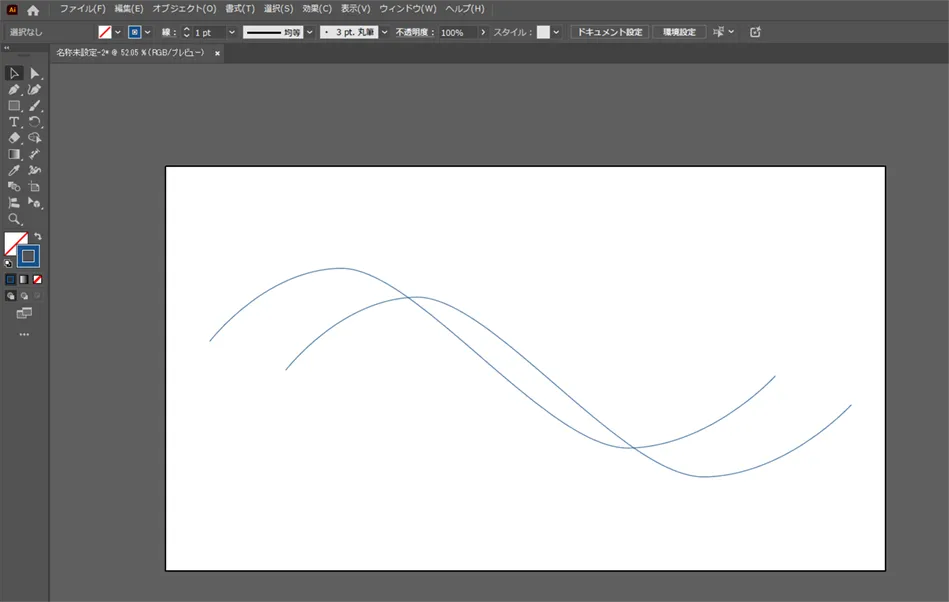
Task: Click the 環境設定 button
Action: pyautogui.click(x=678, y=32)
